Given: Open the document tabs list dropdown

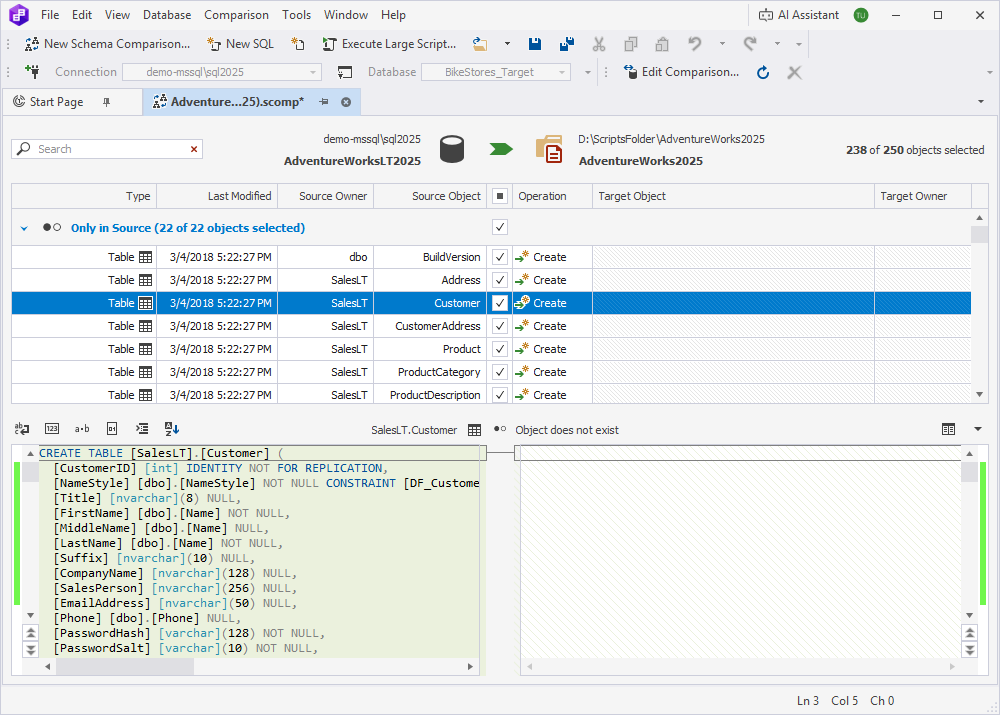Looking at the screenshot, I should [980, 102].
